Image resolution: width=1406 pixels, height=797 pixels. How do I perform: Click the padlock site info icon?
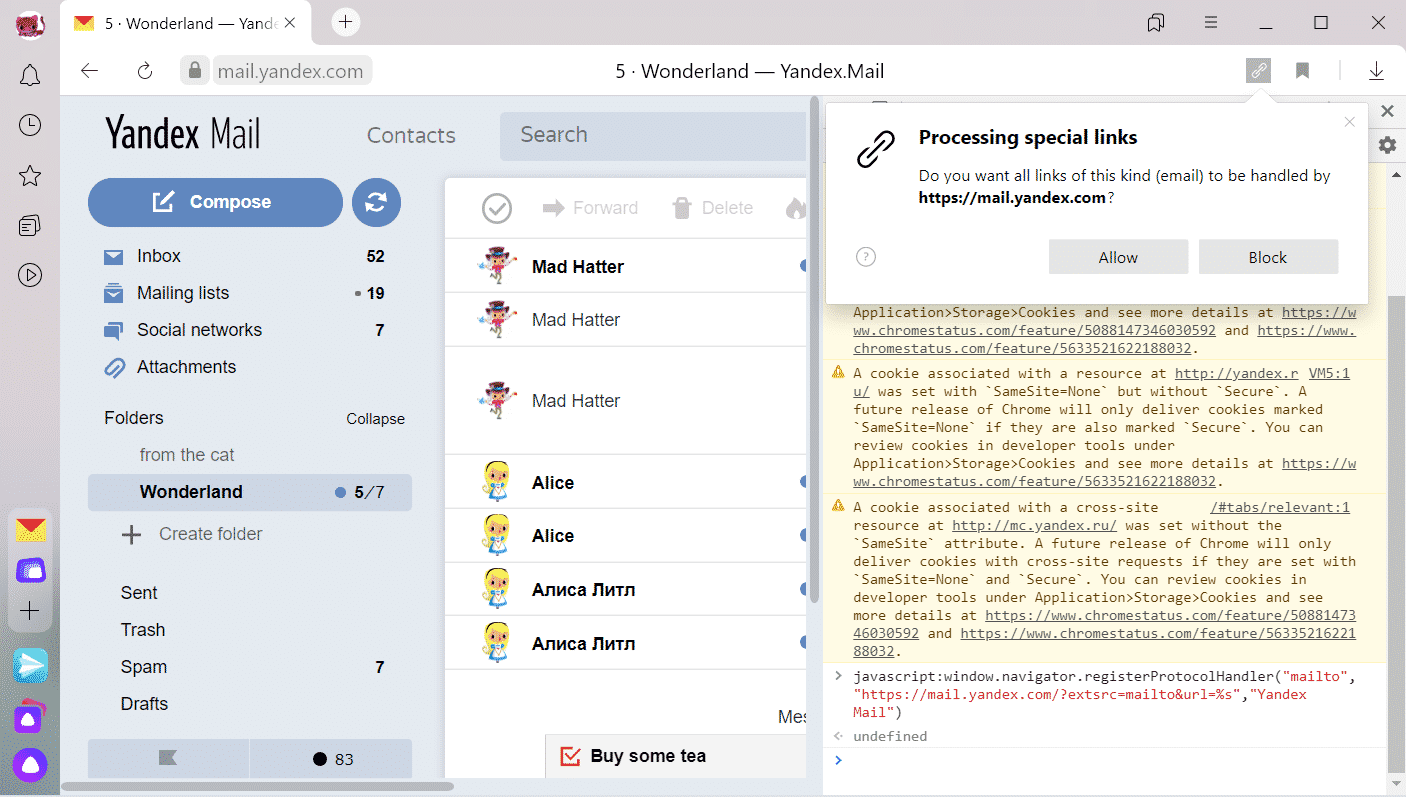[195, 71]
